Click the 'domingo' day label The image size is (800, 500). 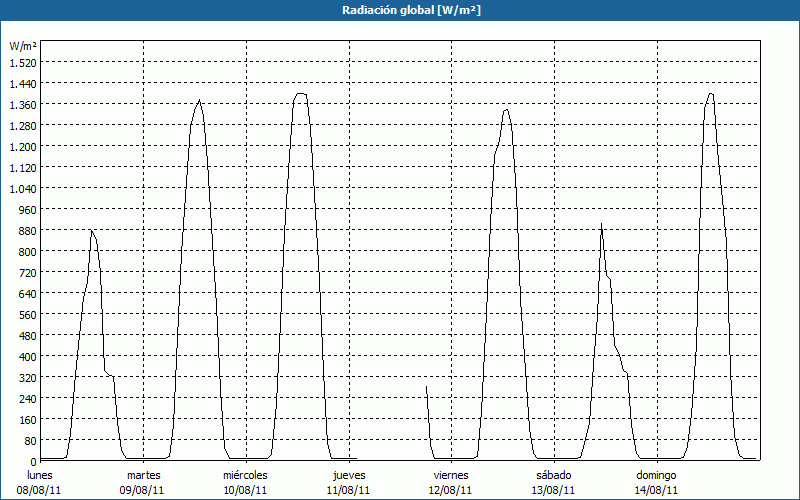(x=657, y=475)
